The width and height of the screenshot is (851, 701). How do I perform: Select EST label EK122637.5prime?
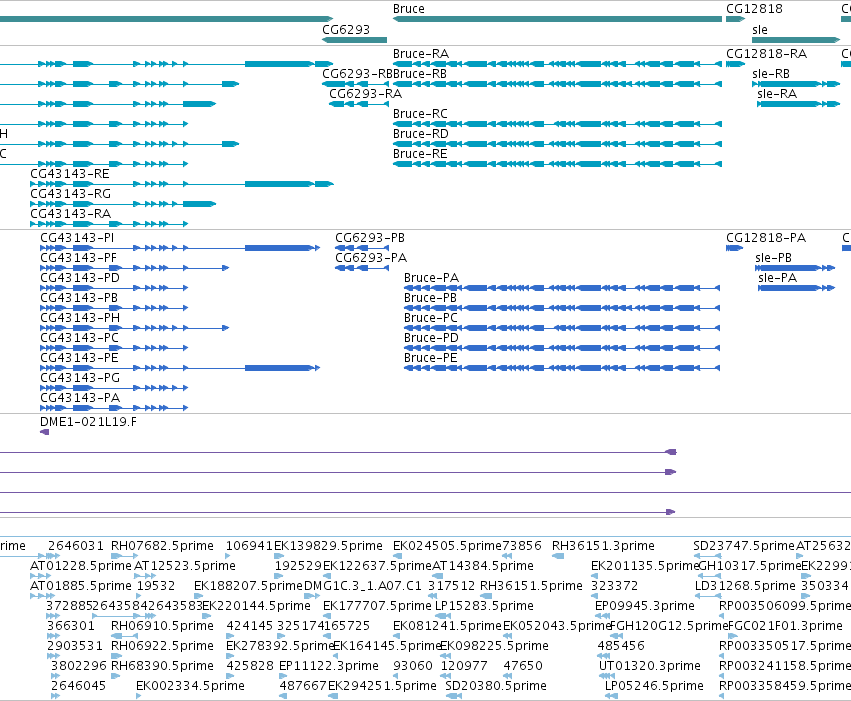[377, 566]
